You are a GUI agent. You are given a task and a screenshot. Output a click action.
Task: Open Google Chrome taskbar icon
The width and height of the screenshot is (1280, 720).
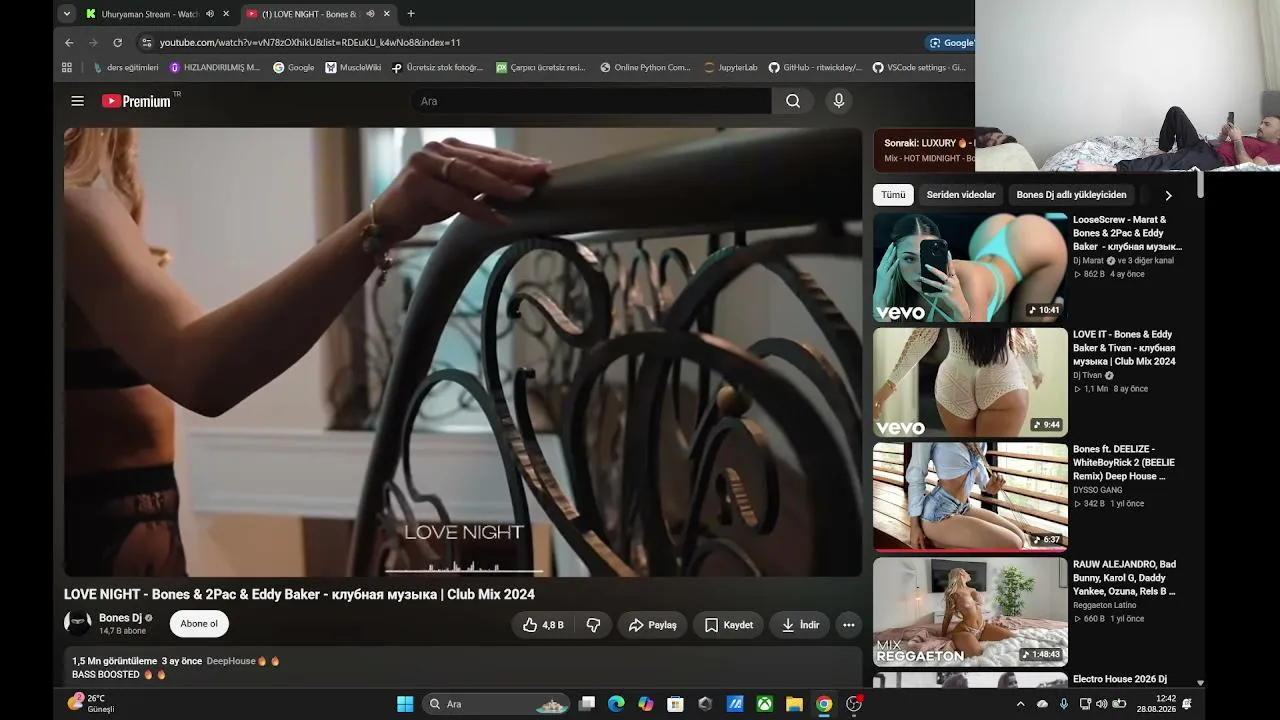click(823, 704)
